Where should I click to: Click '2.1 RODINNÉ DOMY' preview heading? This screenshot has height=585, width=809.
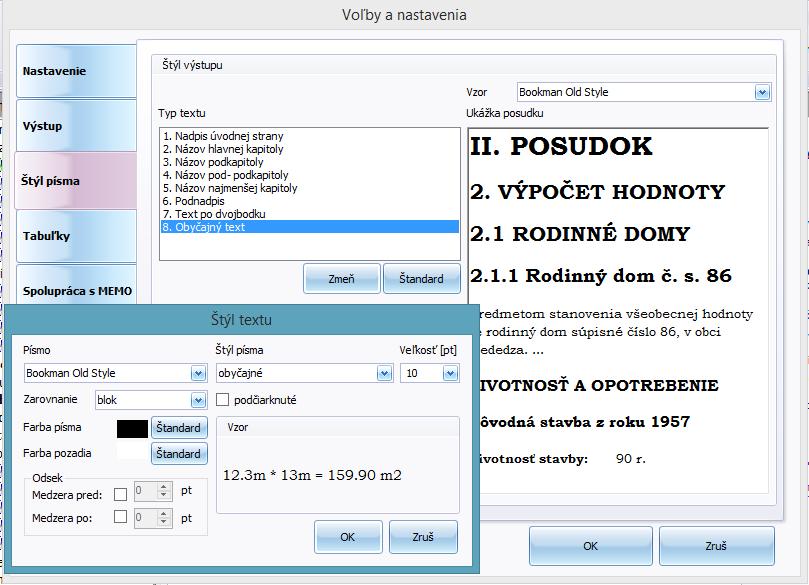(x=580, y=234)
